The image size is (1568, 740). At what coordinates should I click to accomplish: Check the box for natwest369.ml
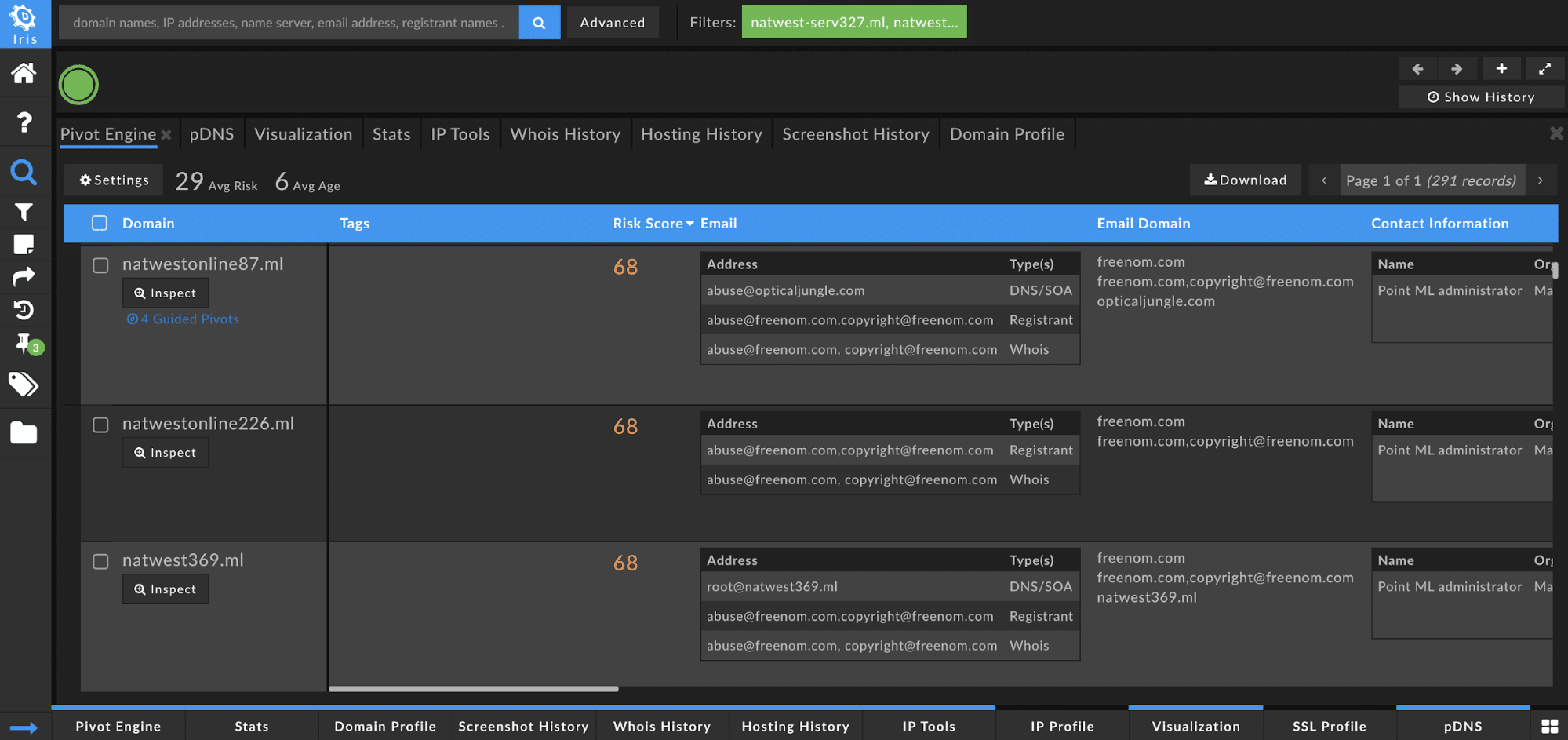point(100,561)
